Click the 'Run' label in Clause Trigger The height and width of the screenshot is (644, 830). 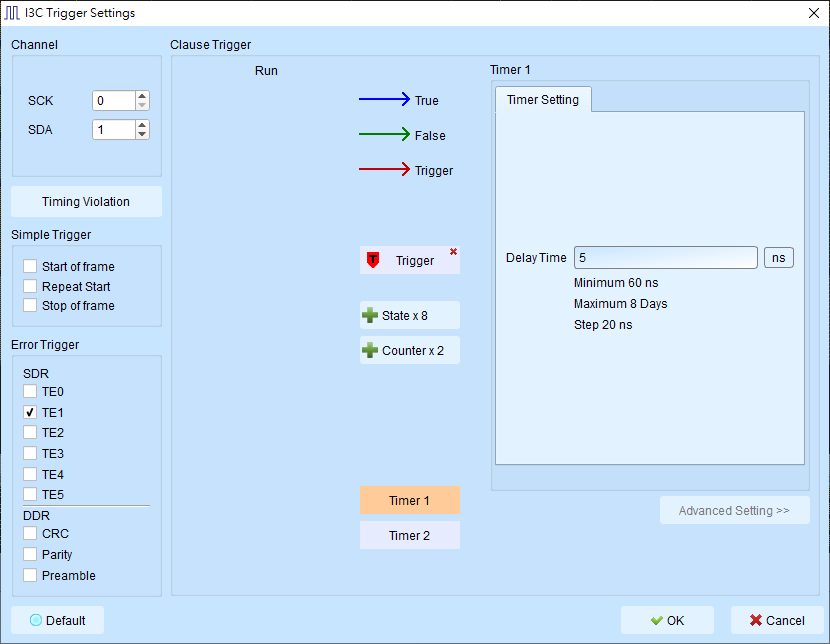pos(266,70)
